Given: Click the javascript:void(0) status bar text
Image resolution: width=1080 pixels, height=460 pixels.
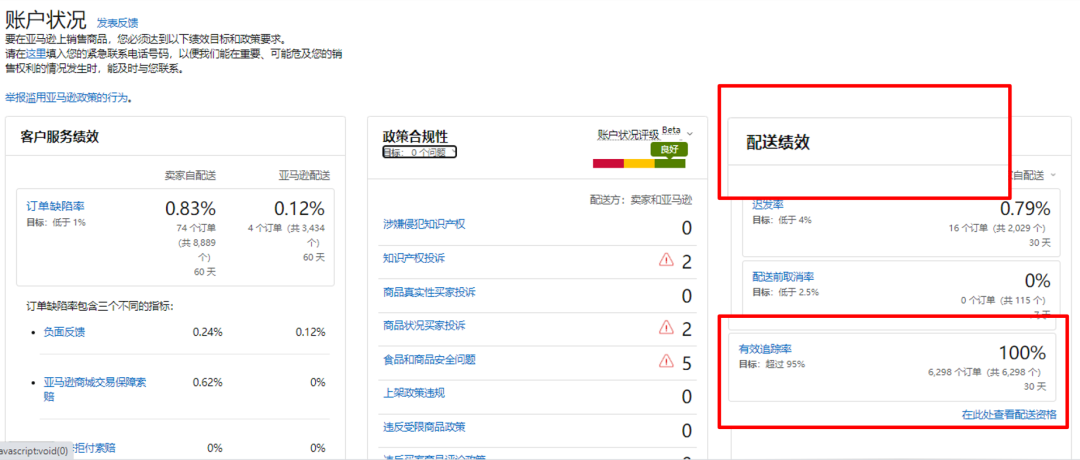Looking at the screenshot, I should tap(34, 452).
